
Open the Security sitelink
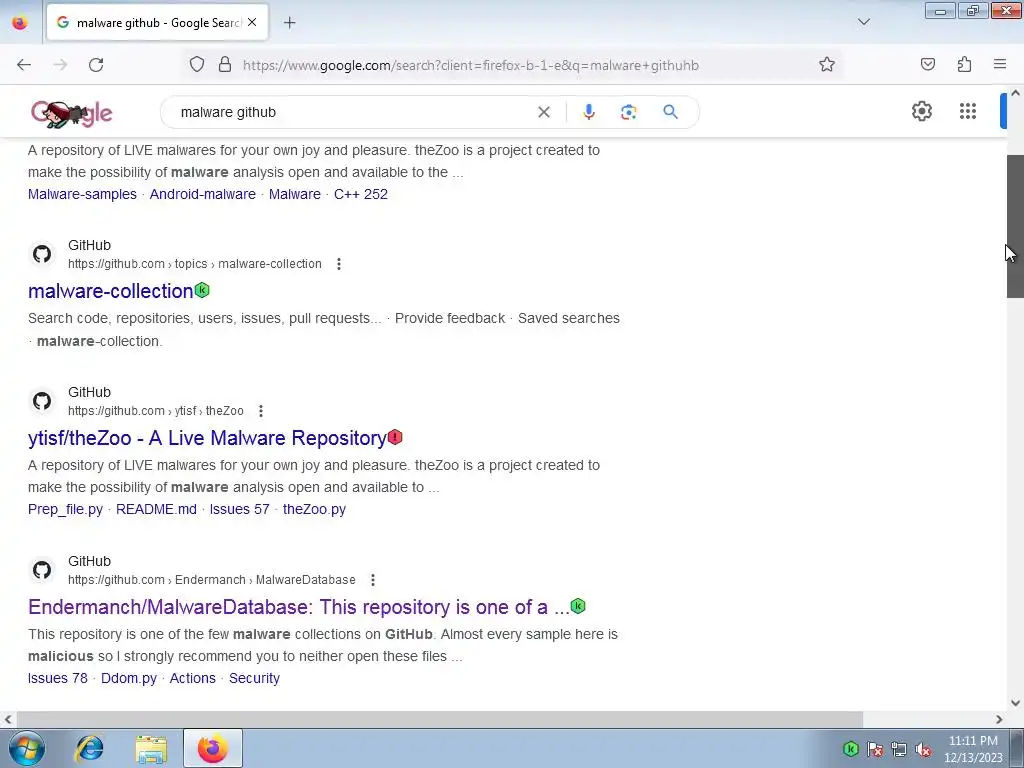[x=254, y=679]
